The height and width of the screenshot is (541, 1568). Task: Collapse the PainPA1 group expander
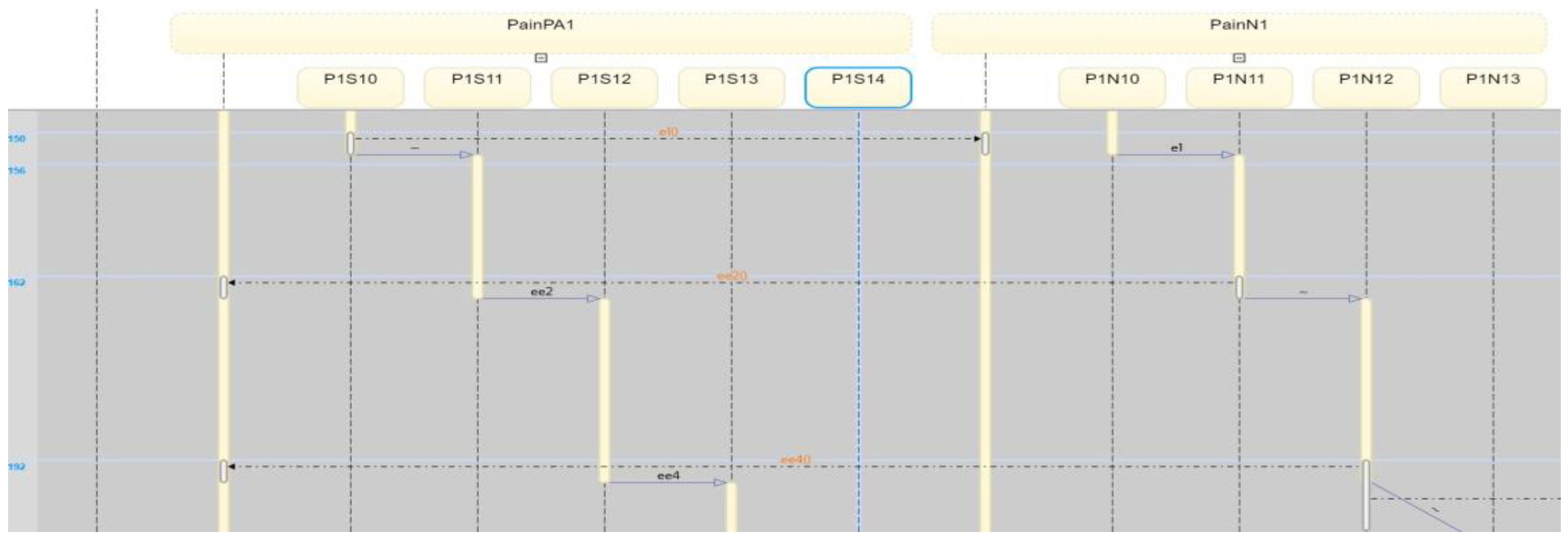541,58
